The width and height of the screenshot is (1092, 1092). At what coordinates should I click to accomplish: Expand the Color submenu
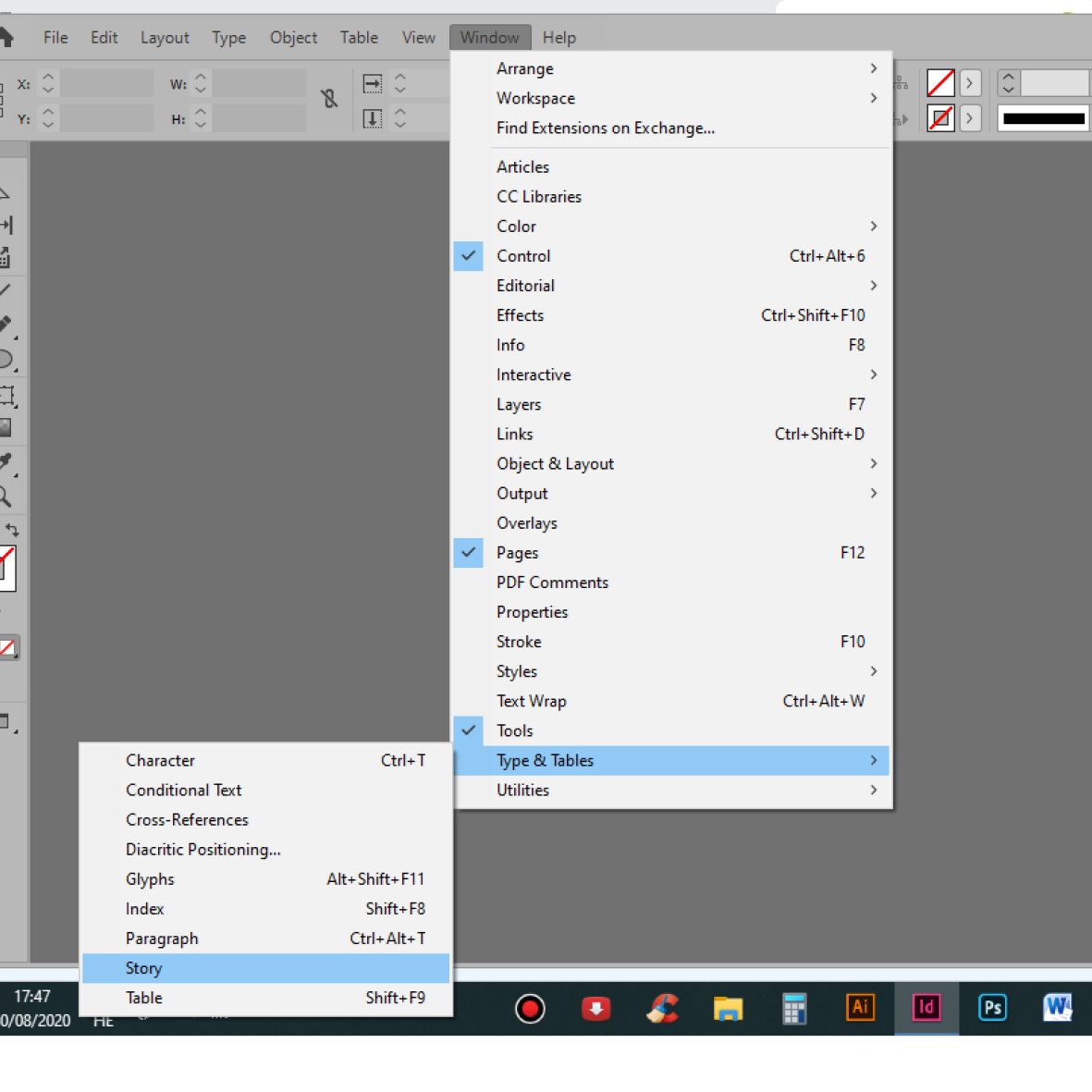[x=671, y=227]
